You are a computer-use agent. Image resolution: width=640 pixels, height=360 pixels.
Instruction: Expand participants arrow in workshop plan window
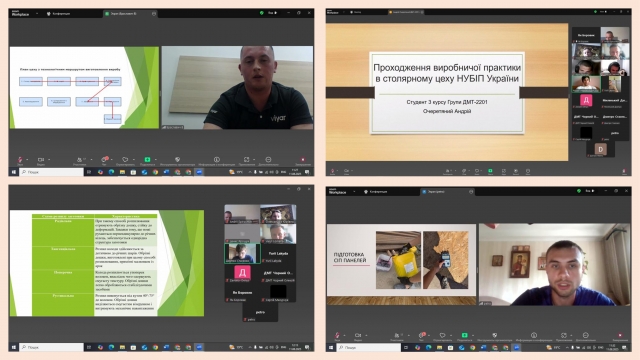[x=91, y=160]
